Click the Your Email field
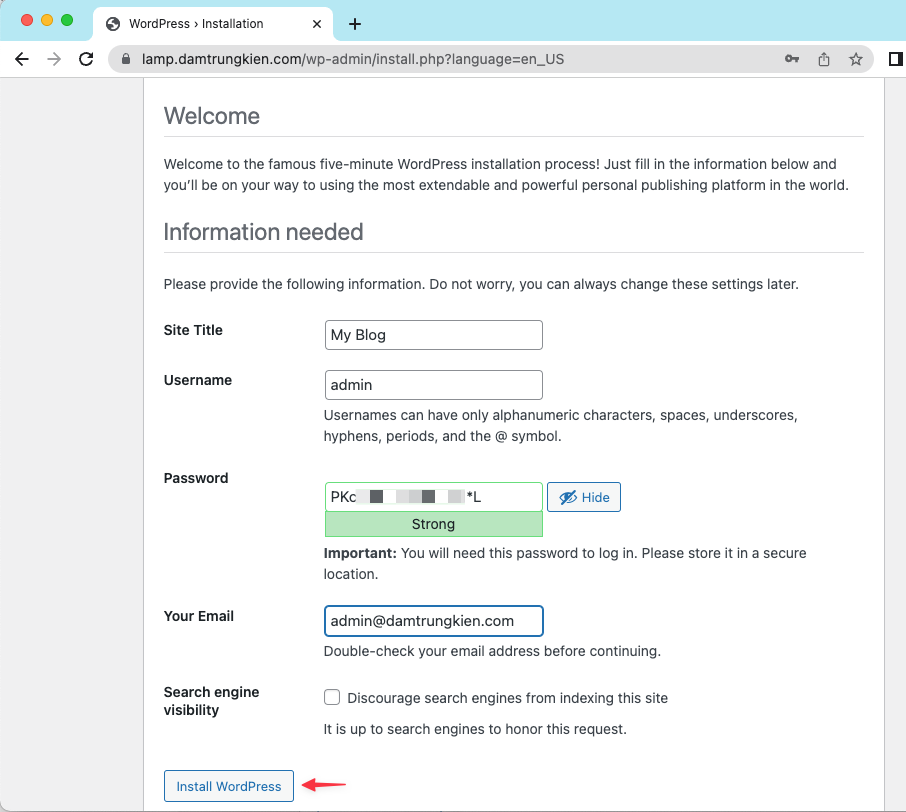906x812 pixels. [433, 621]
